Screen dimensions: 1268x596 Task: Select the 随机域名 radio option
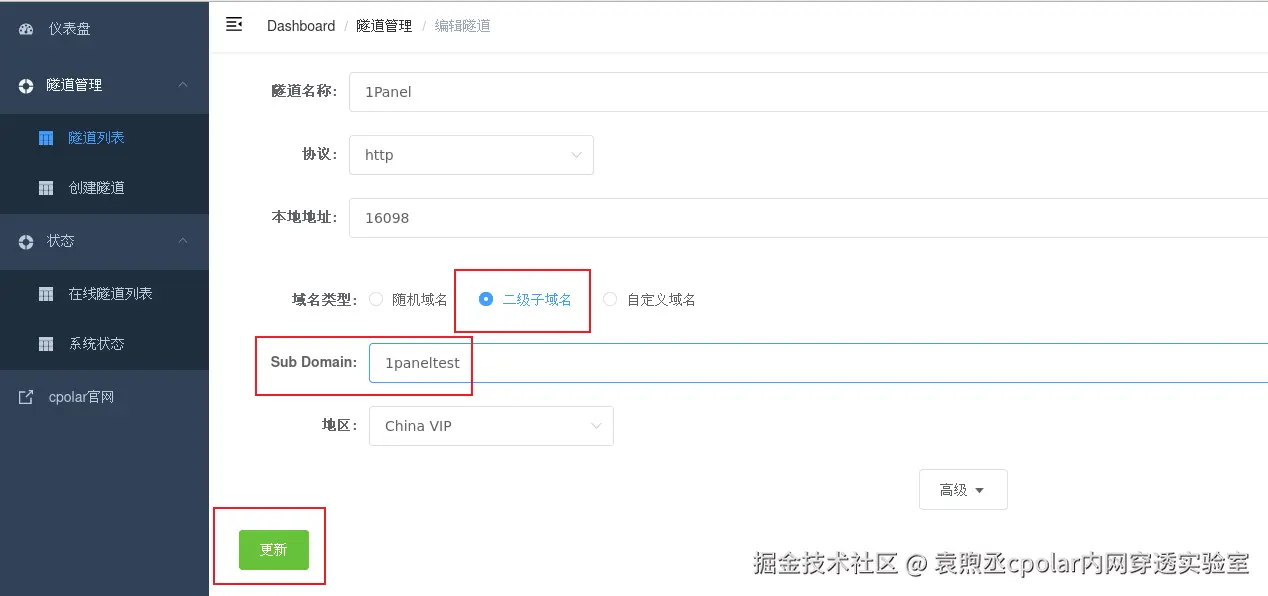tap(376, 299)
